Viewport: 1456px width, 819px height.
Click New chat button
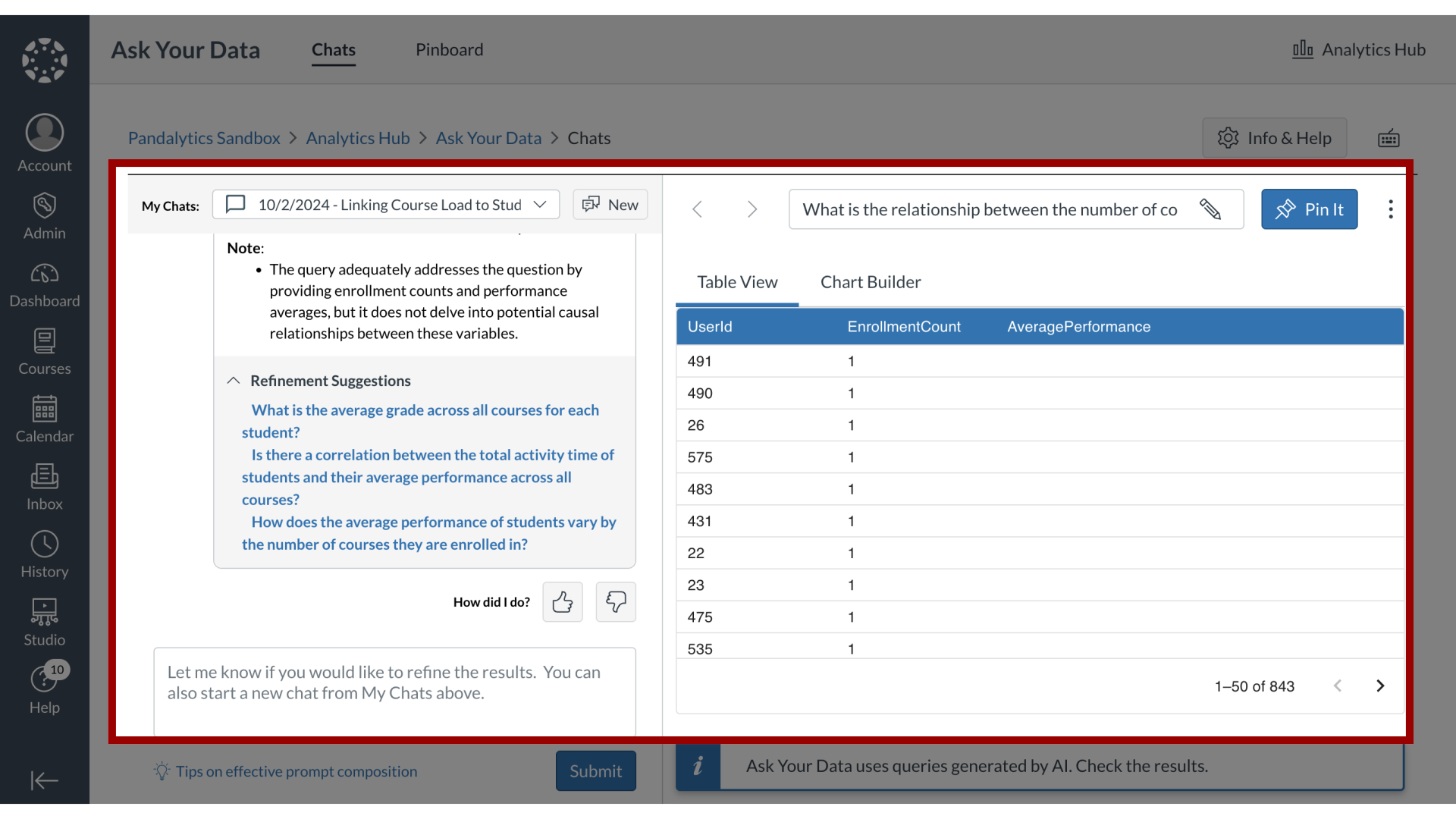pyautogui.click(x=609, y=205)
